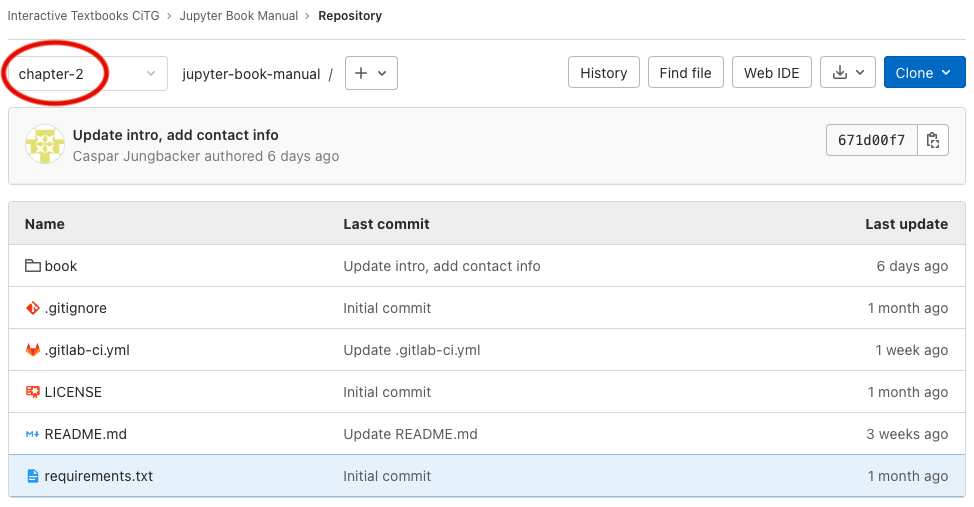Go to Interactive Textbooks CiTG breadcrumb

point(83,16)
